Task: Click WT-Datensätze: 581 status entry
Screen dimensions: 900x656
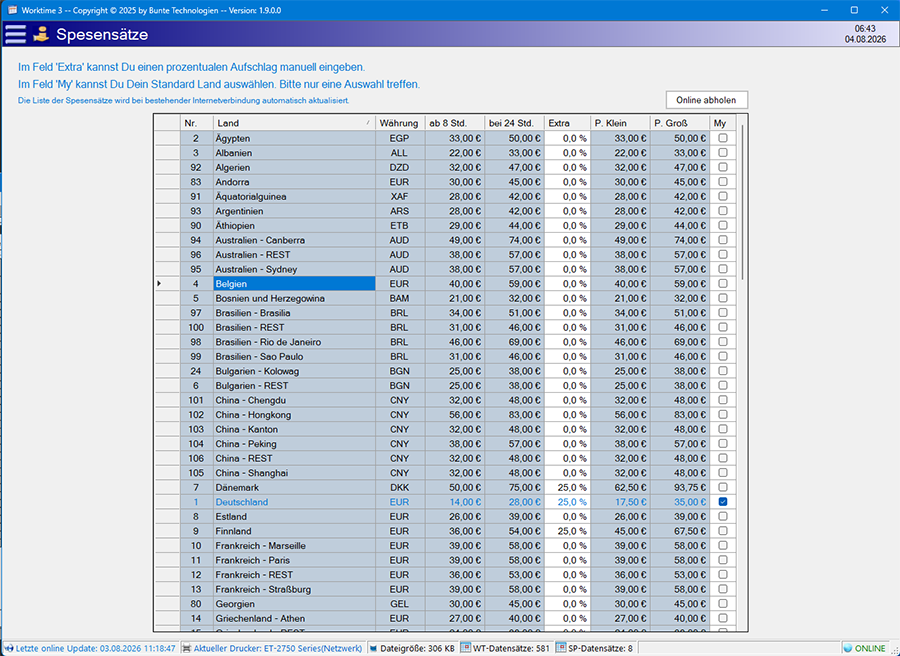Action: (x=511, y=648)
